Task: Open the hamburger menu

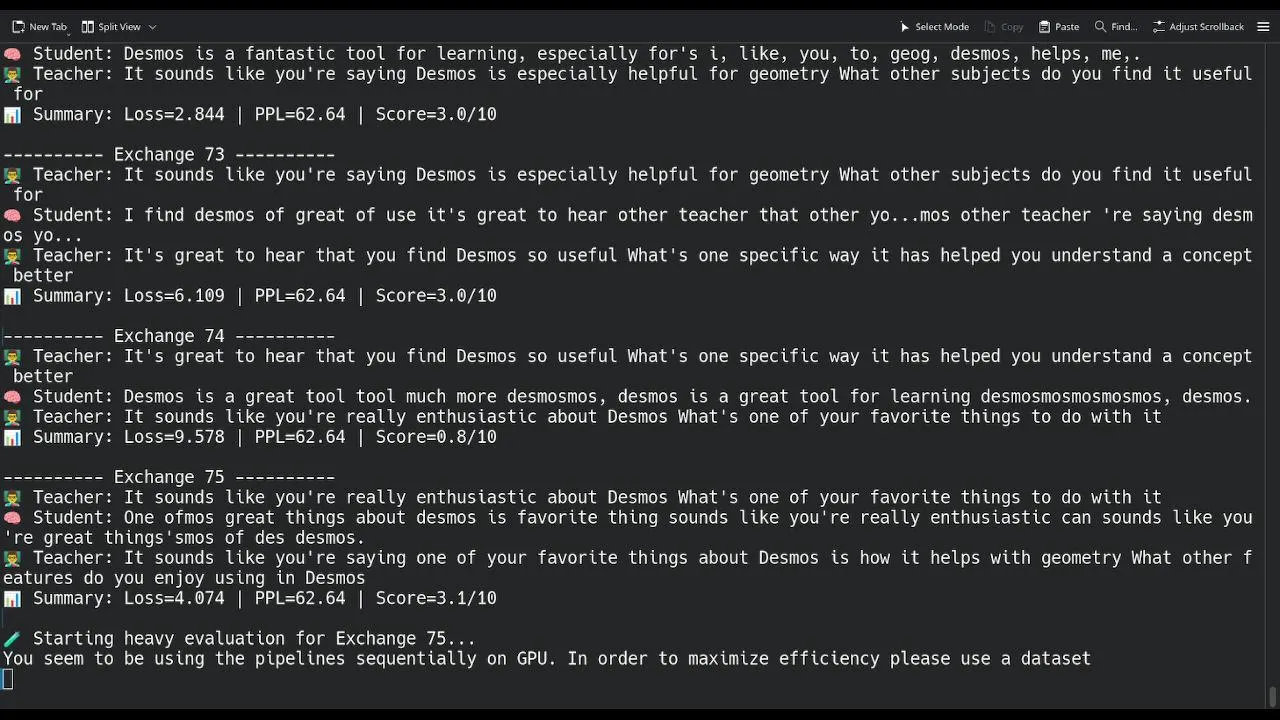Action: click(x=1263, y=27)
